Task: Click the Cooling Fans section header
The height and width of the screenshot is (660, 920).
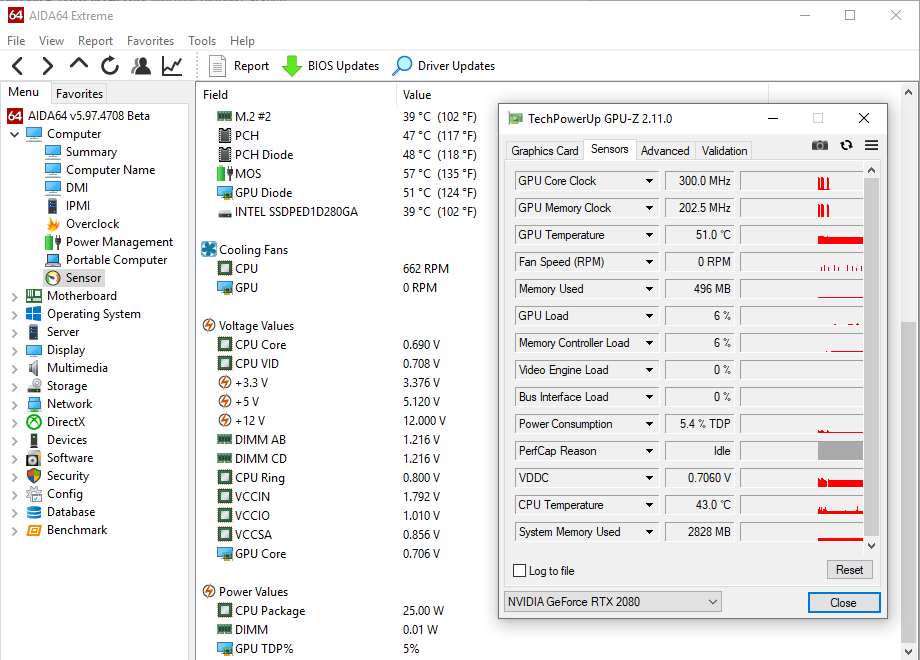Action: click(245, 249)
